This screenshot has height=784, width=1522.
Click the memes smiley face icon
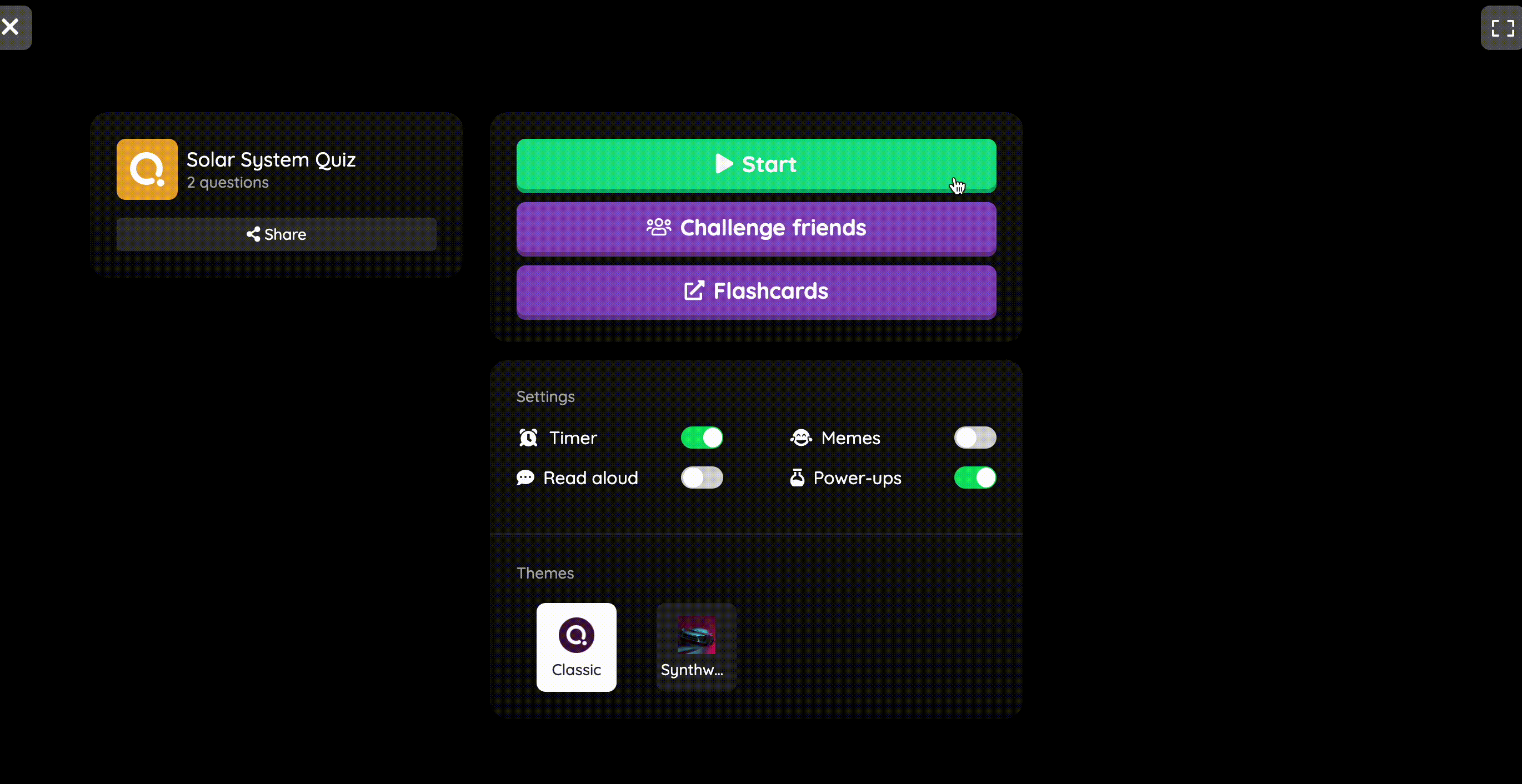coord(800,437)
